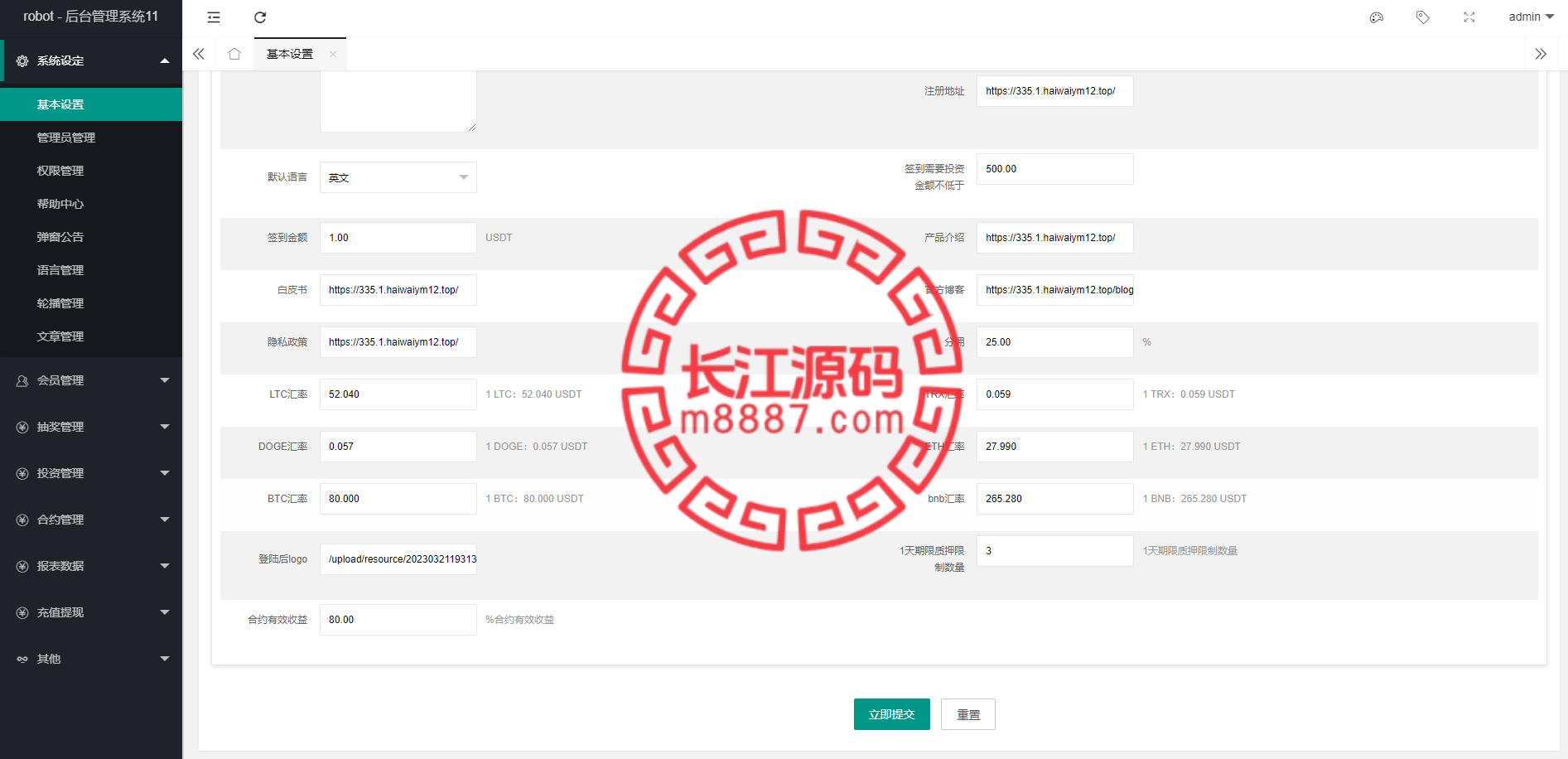Viewport: 1568px width, 759px height.
Task: Focus the 产品介绍 URL field
Action: click(x=1055, y=238)
